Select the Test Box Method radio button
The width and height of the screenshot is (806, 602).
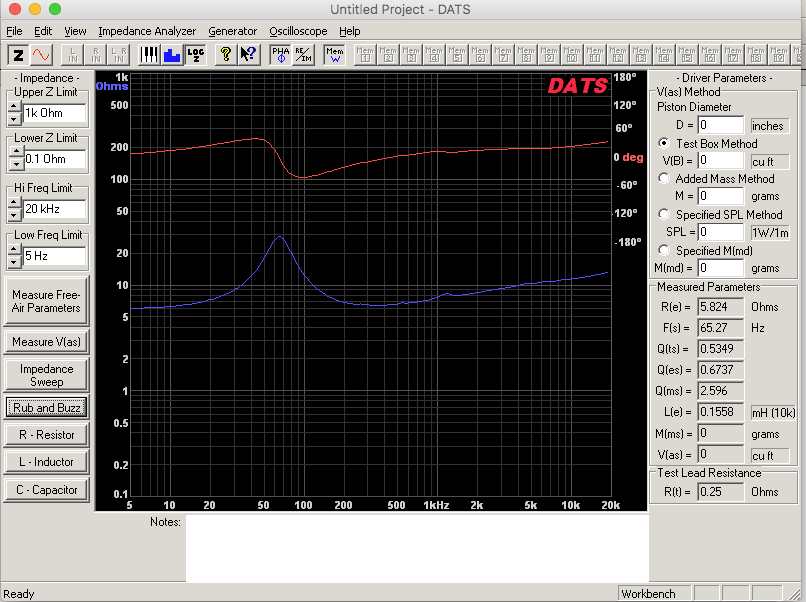pyautogui.click(x=664, y=143)
